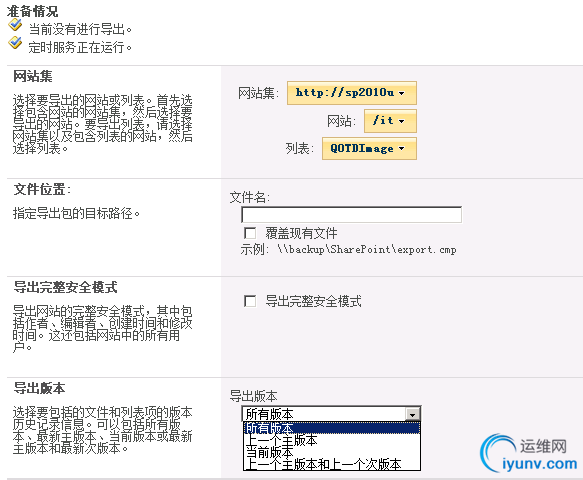
Task: Click the 文件名 text input field
Action: tap(351, 215)
